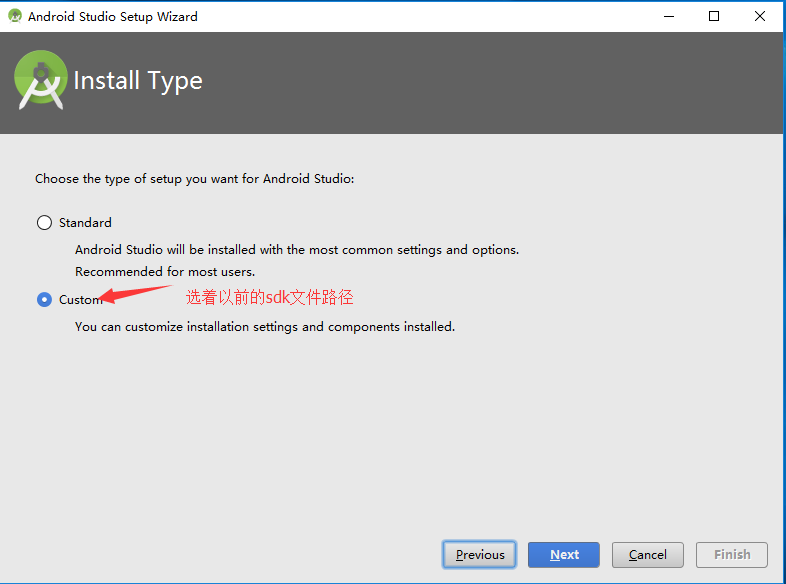
Task: Minimize the Setup Wizard window
Action: 669,16
